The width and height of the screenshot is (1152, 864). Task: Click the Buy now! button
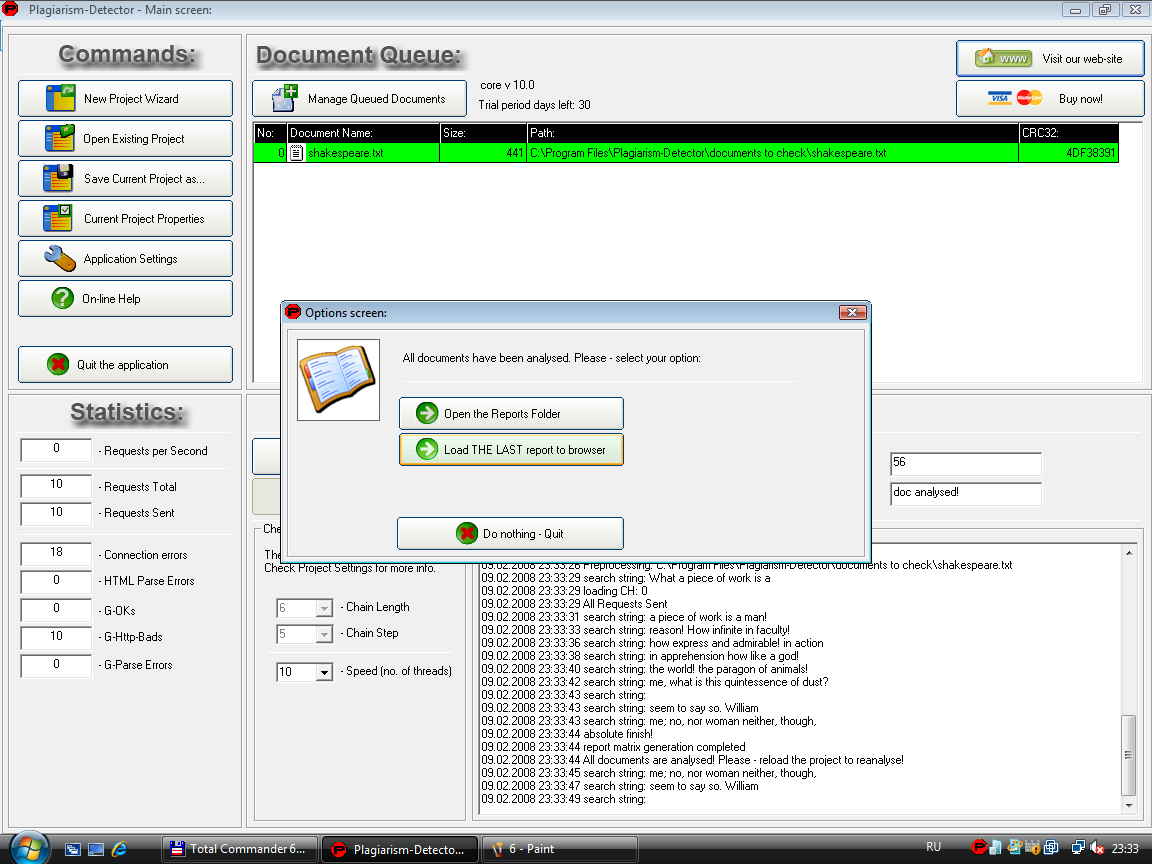point(1050,98)
